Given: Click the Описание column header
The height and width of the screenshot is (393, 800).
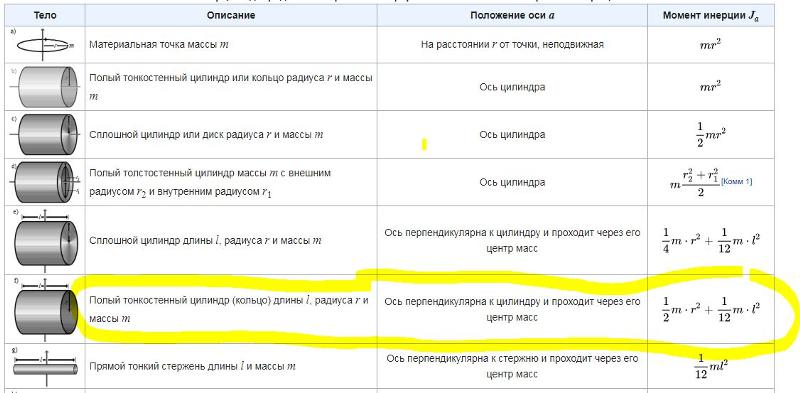Looking at the screenshot, I should 231,15.
